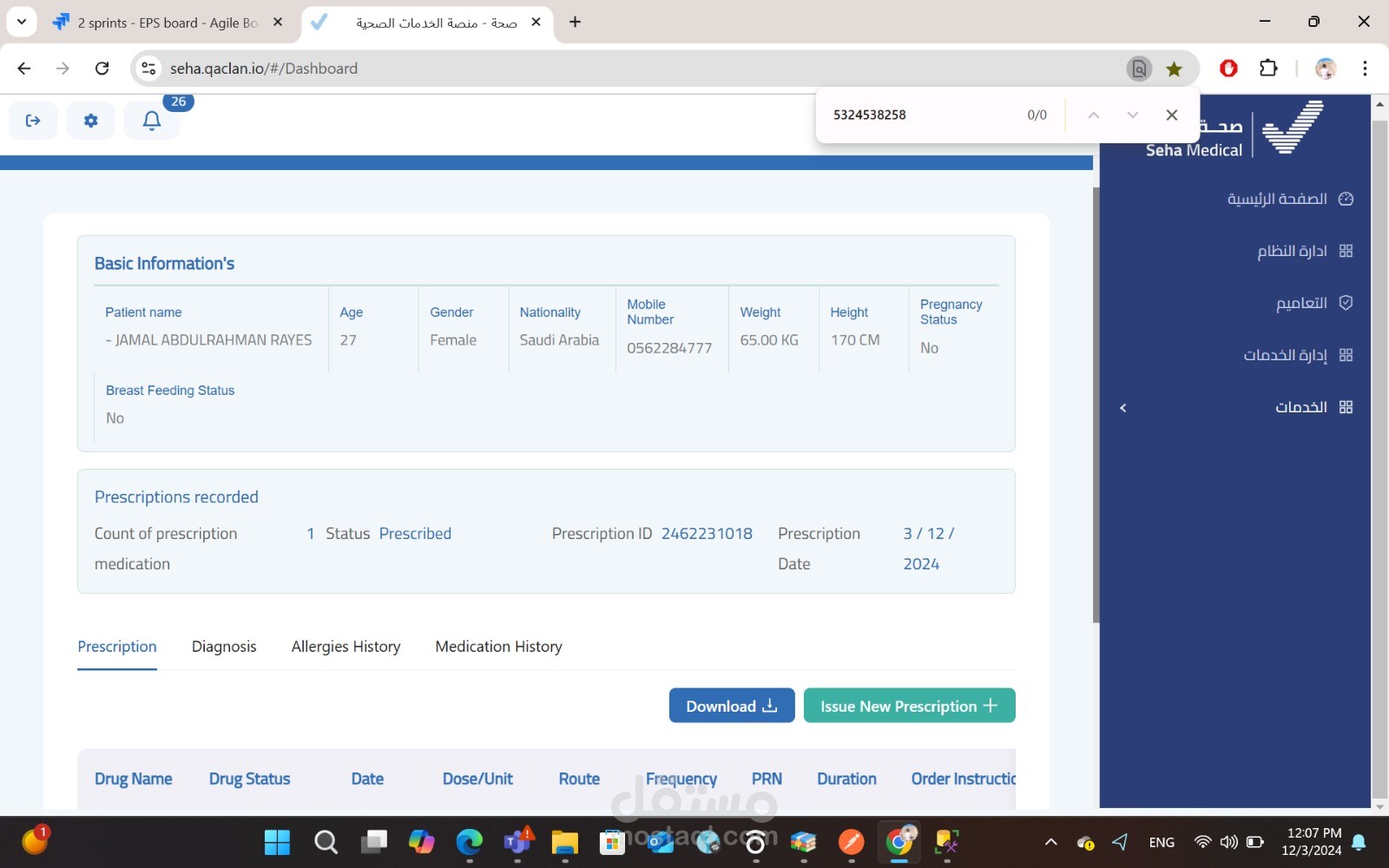Show hidden system tray icons
This screenshot has height=868, width=1389.
(x=1050, y=842)
